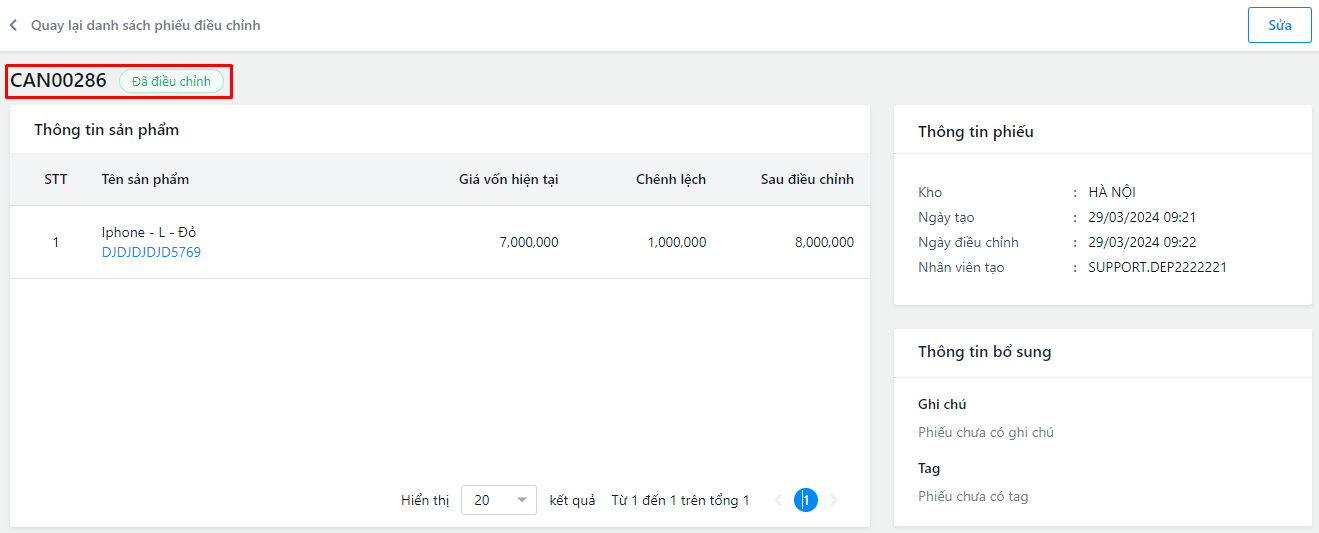
Task: Click the back arrow chevron icon
Action: (13, 25)
